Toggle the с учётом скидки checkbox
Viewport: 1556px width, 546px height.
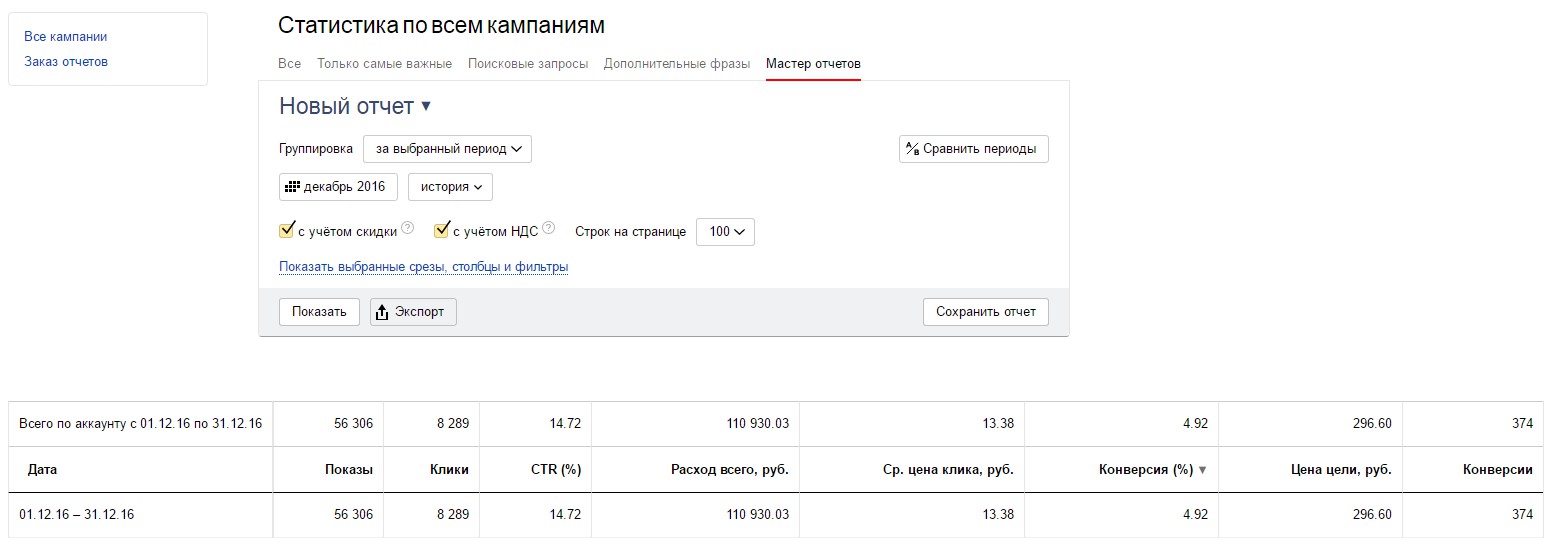tap(286, 231)
